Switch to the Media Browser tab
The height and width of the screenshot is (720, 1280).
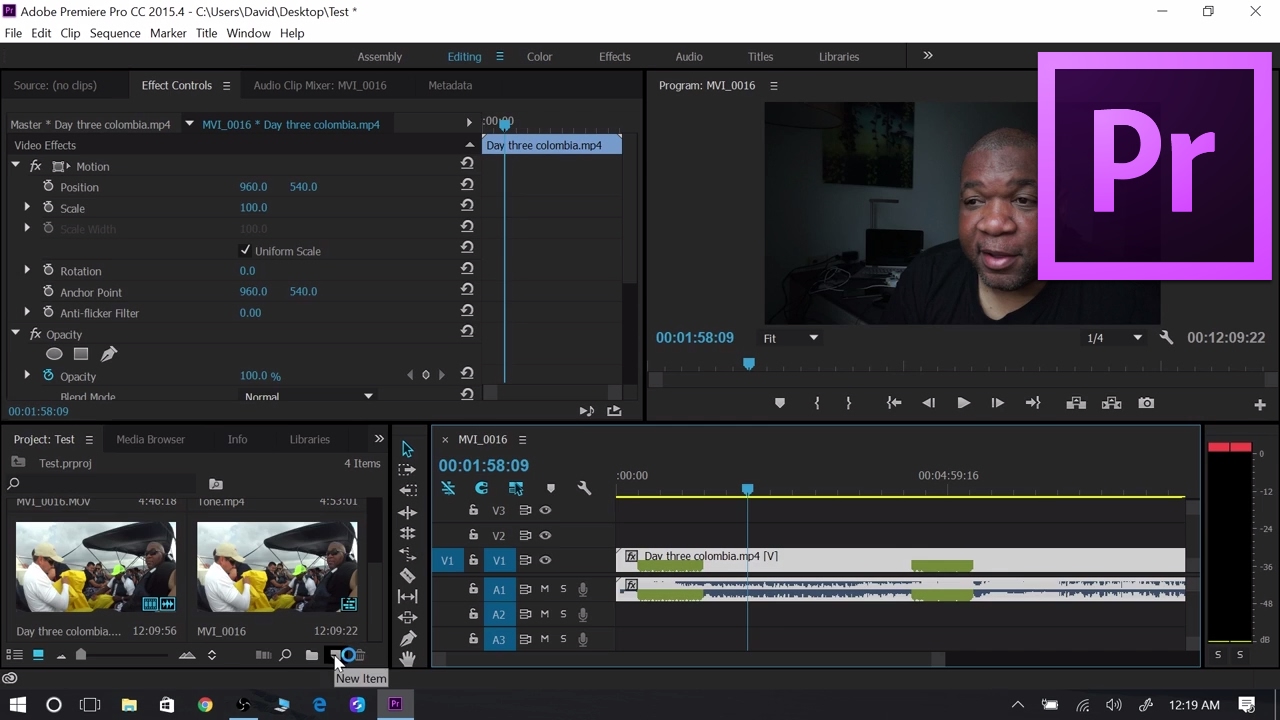(x=150, y=439)
